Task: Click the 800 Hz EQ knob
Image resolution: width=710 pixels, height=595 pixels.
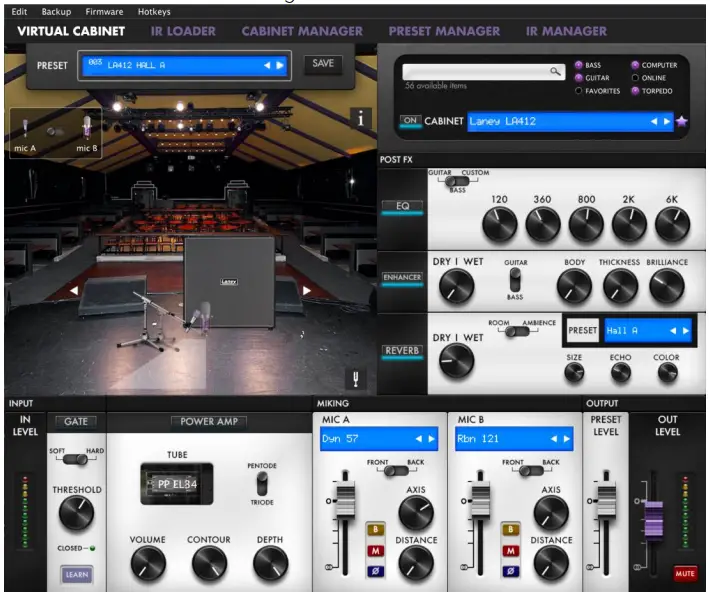Action: click(586, 224)
